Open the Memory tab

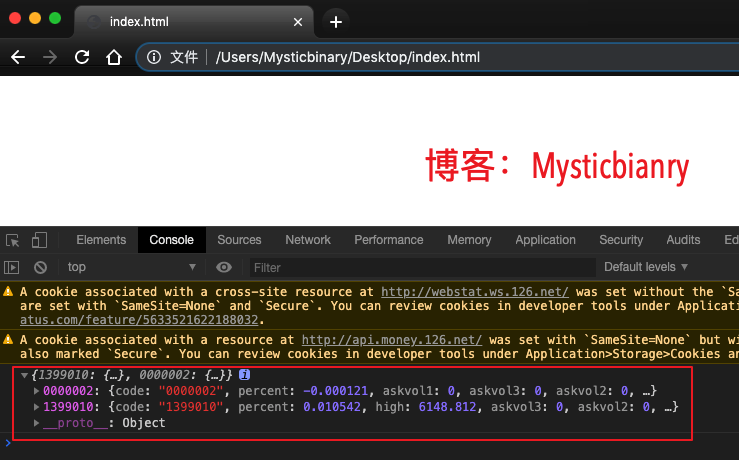pyautogui.click(x=469, y=240)
